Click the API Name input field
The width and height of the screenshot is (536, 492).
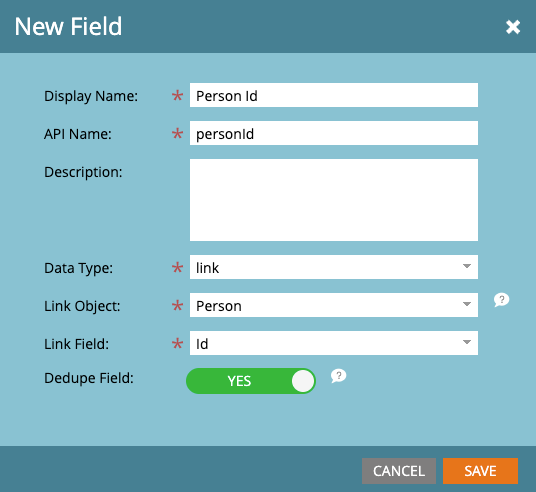[x=334, y=133]
